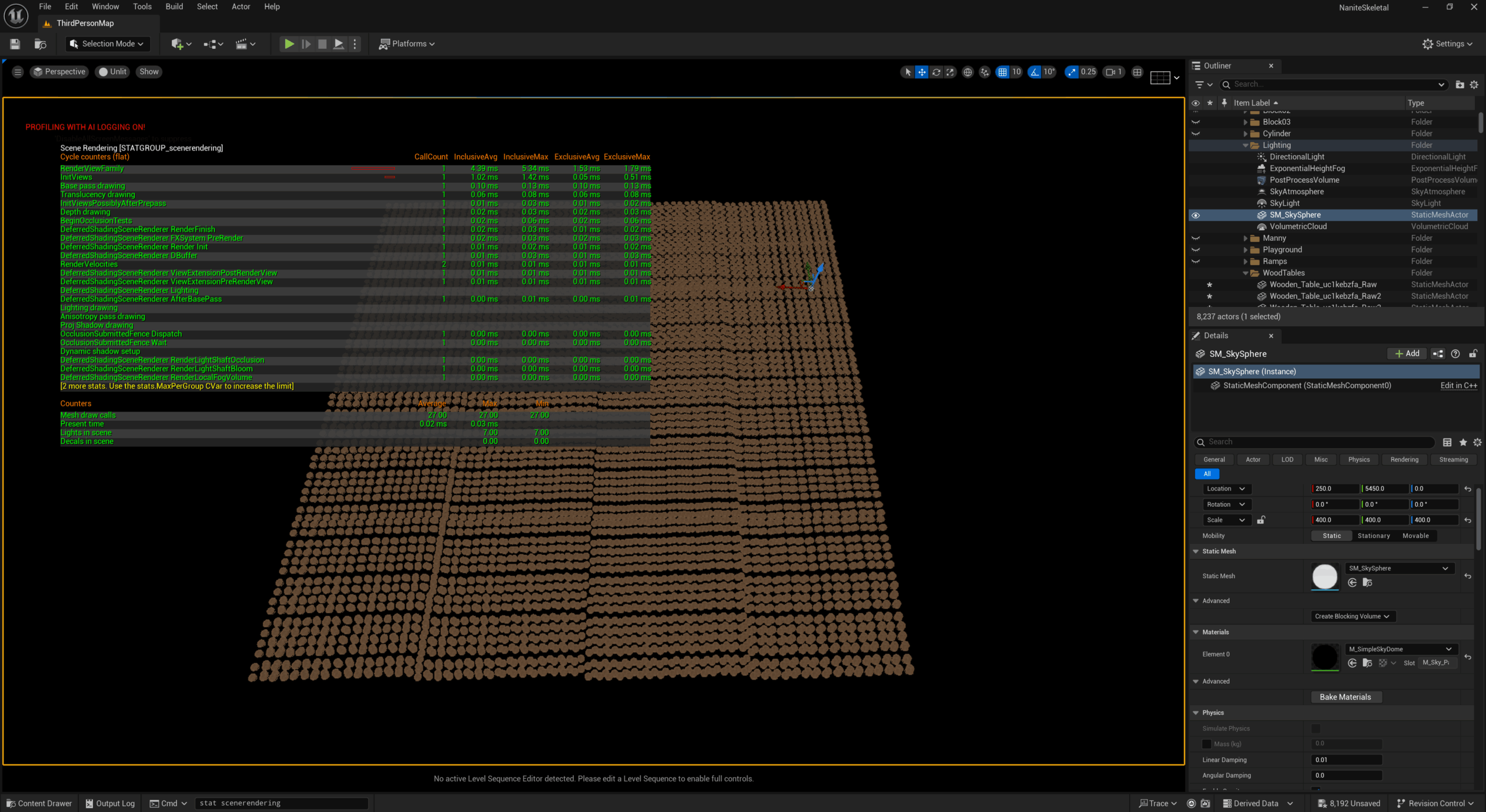Choose the rotate gizmo tool
This screenshot has width=1486, height=812.
[x=936, y=72]
